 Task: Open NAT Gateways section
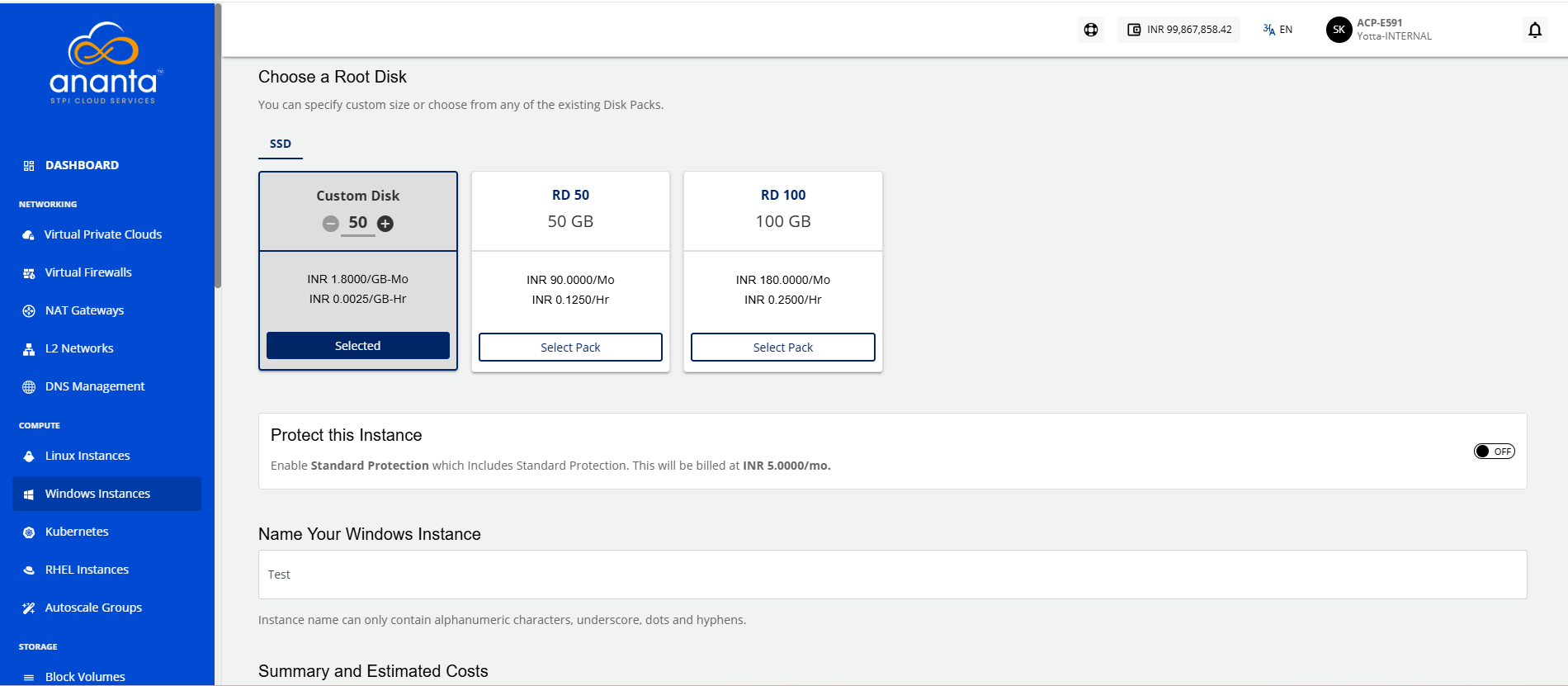(84, 310)
